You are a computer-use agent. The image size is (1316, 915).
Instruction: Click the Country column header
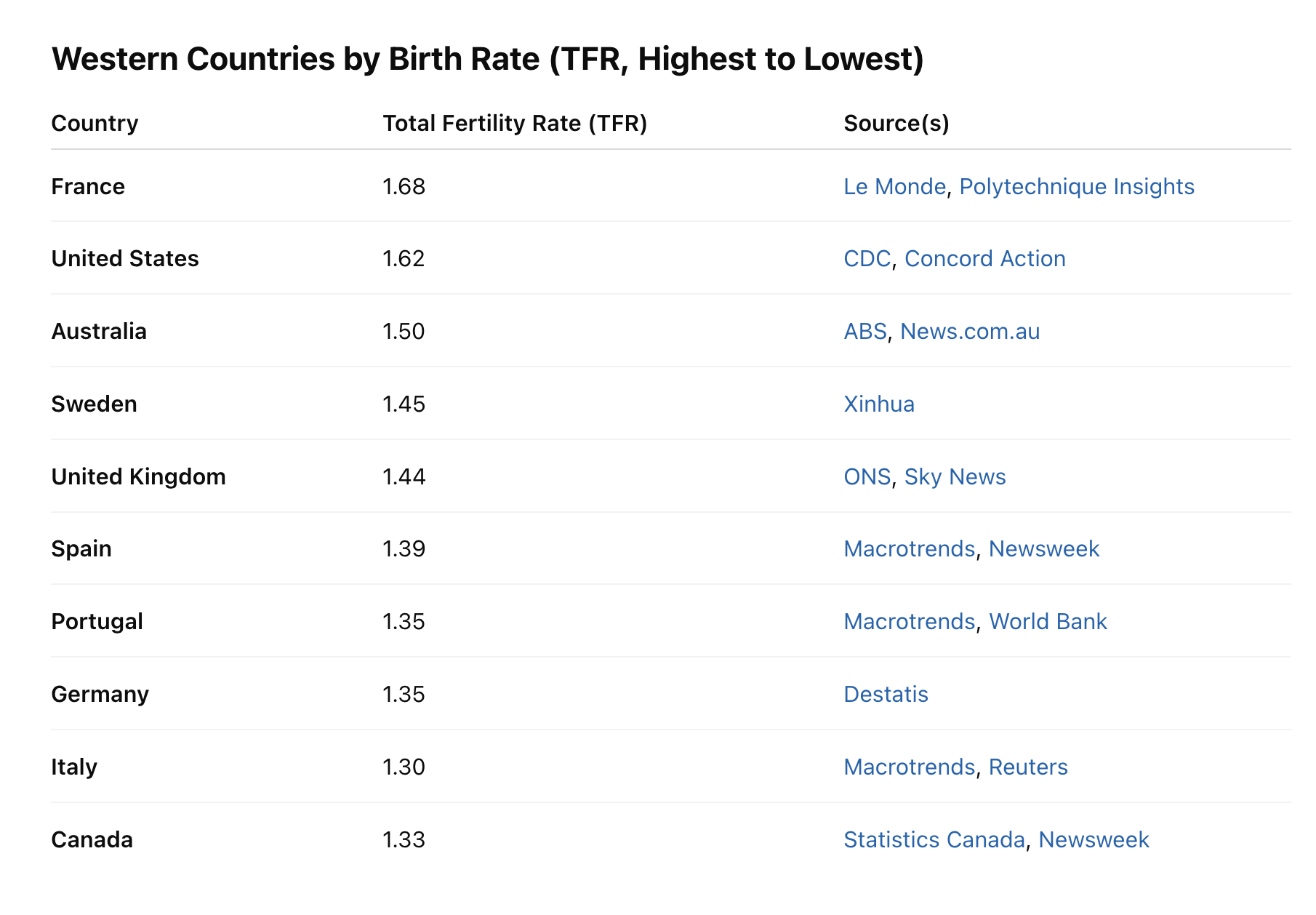[95, 124]
